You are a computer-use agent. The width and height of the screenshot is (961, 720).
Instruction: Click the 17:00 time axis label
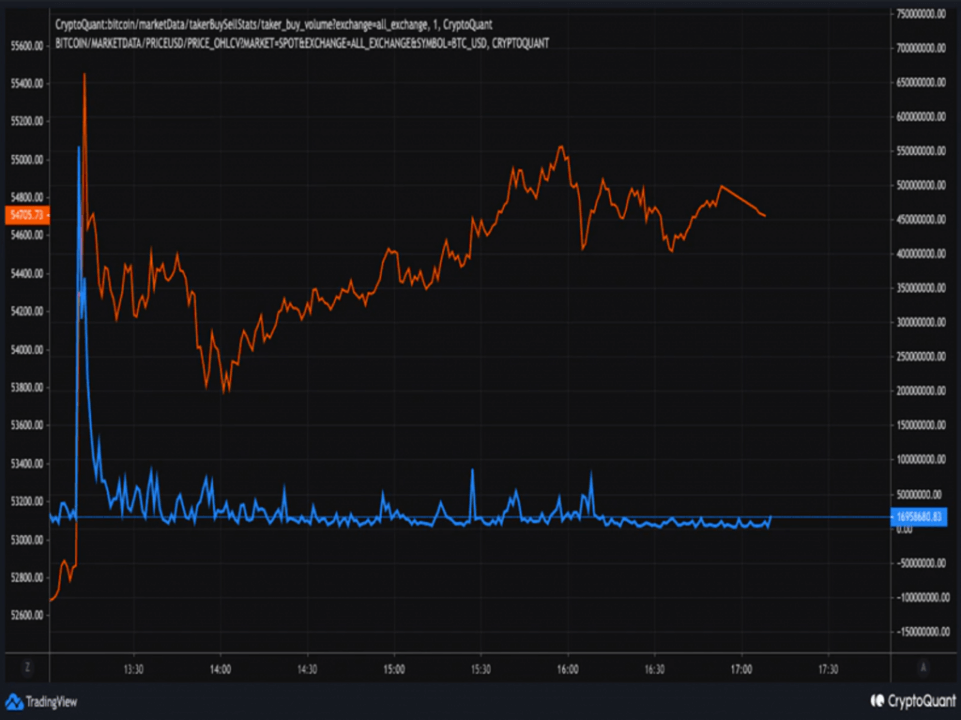click(x=741, y=669)
